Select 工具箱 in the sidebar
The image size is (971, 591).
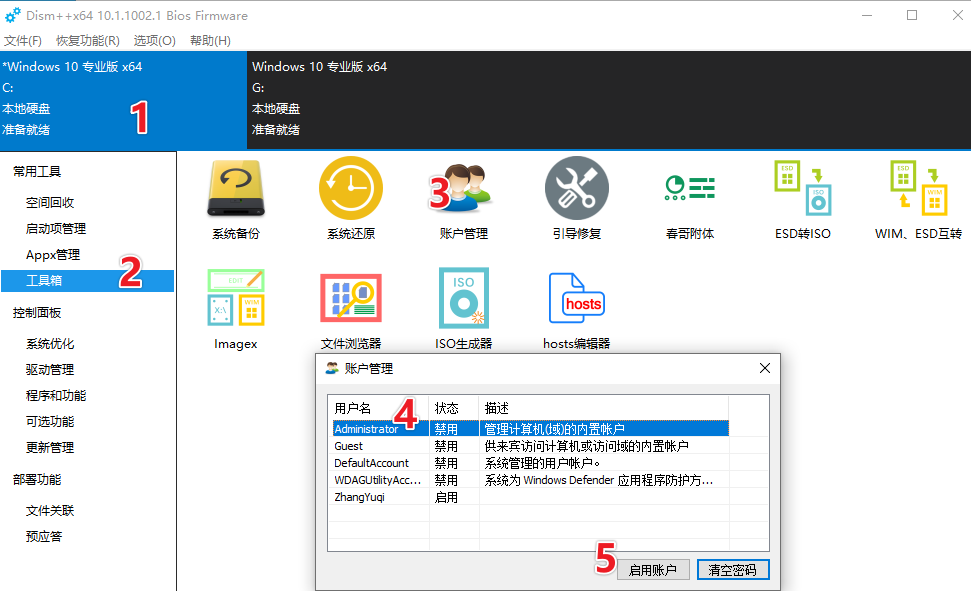[87, 281]
